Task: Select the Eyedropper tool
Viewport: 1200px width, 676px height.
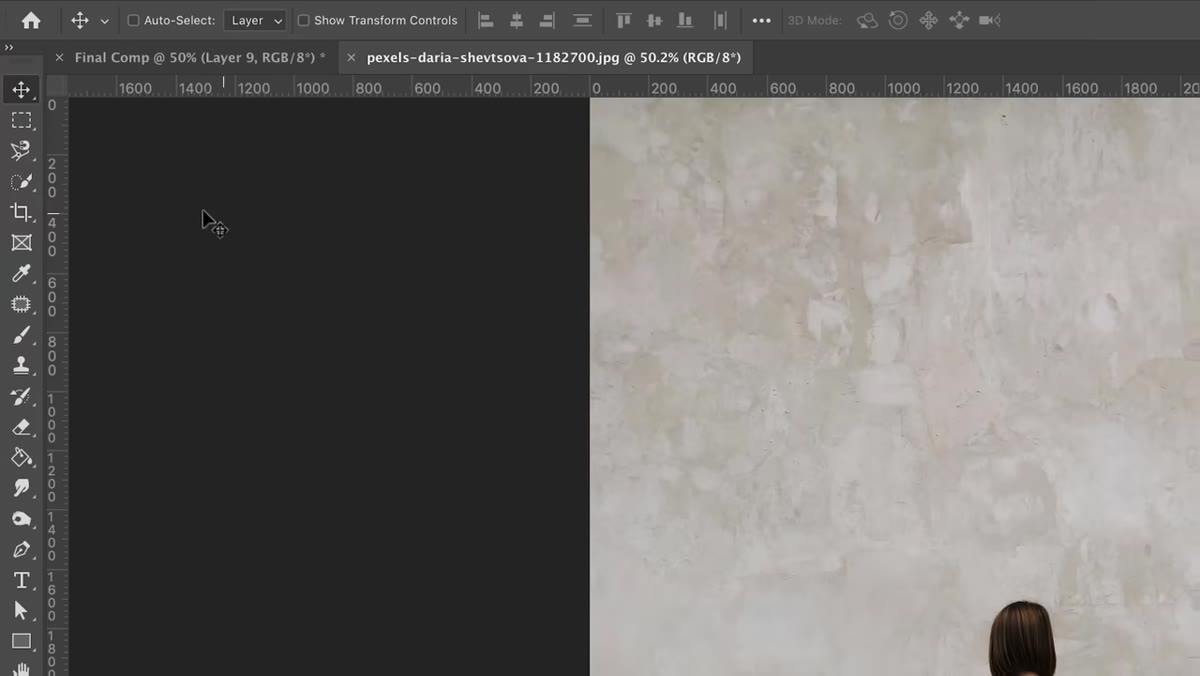Action: 21,274
